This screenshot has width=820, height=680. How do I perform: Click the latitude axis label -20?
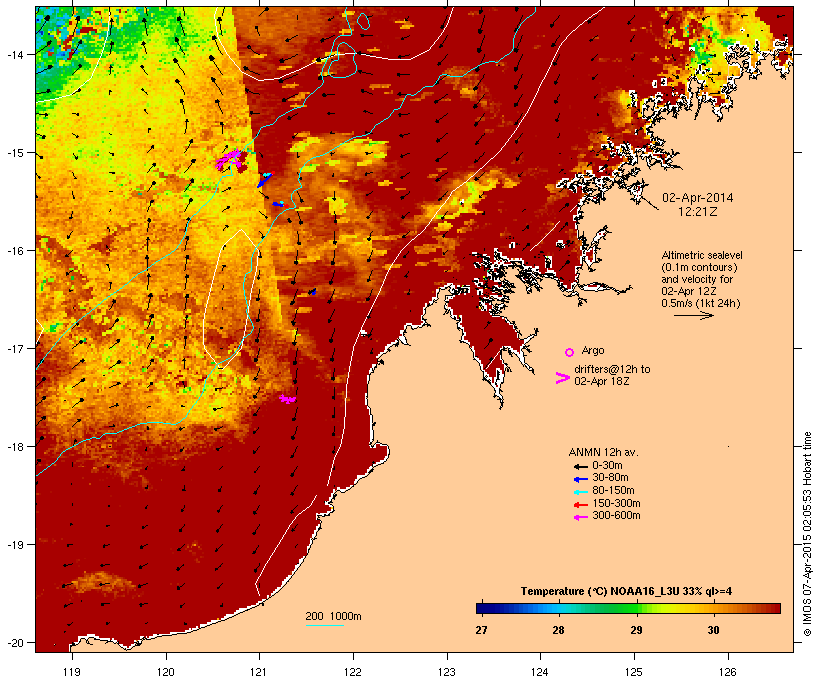(x=14, y=642)
